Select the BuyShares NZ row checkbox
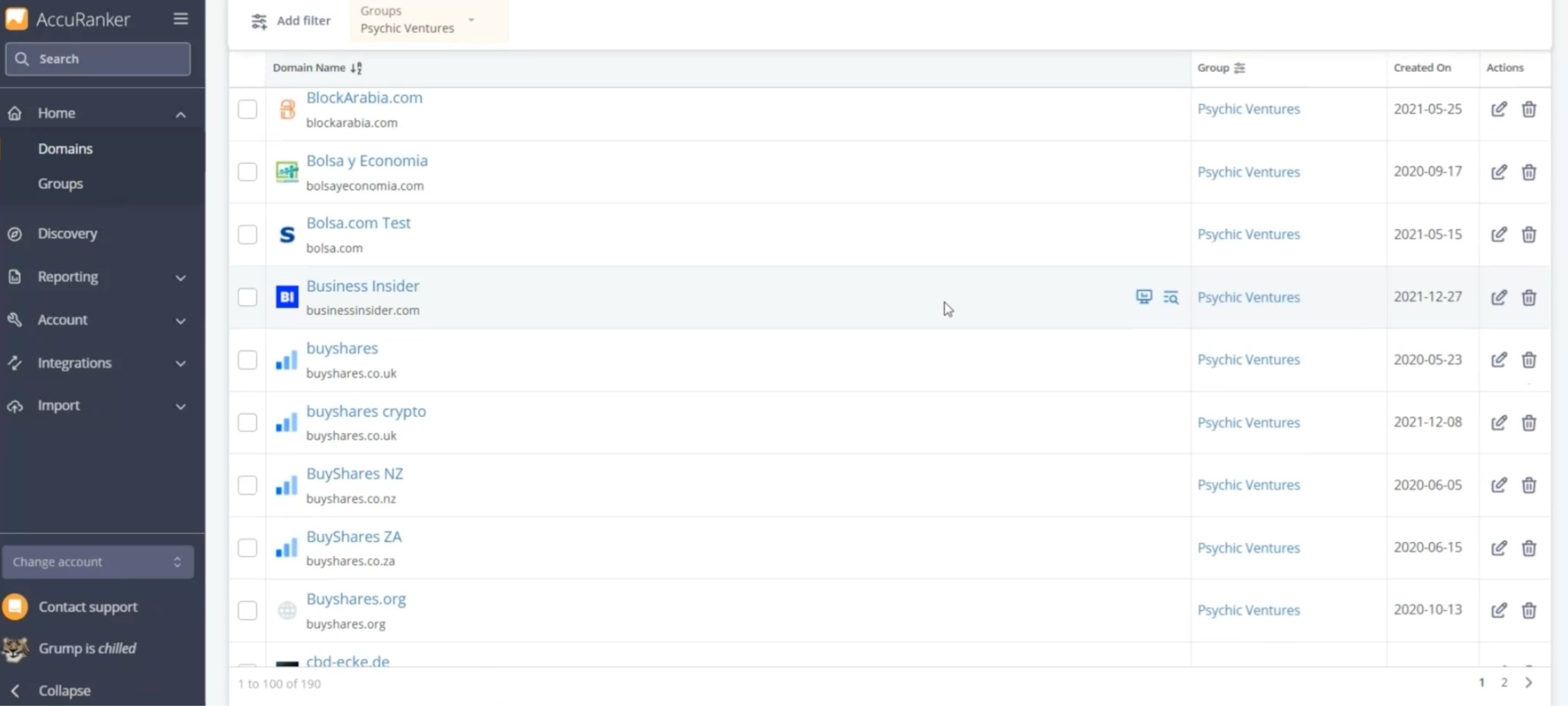1568x706 pixels. tap(247, 485)
